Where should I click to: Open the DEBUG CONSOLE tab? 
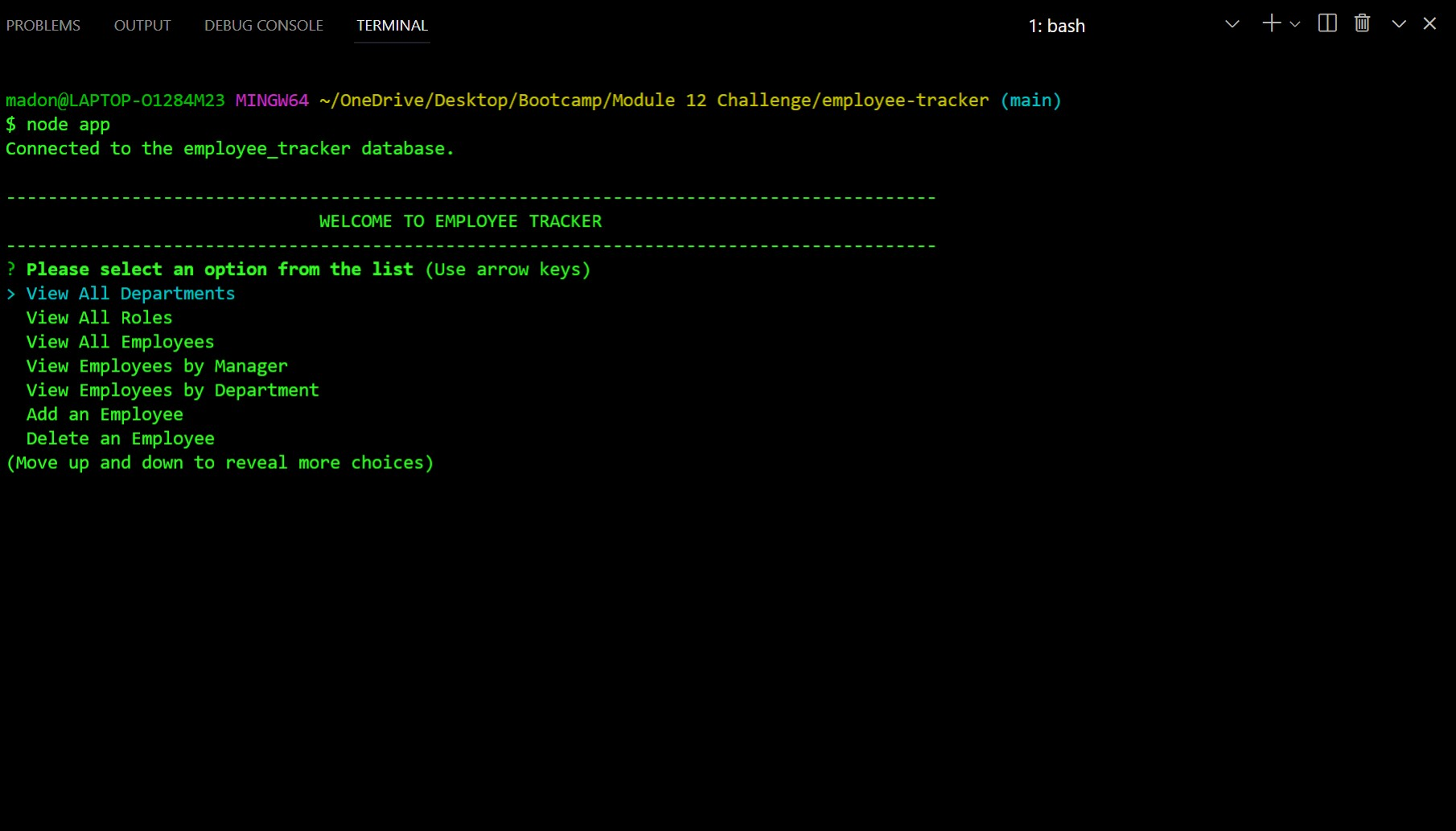pyautogui.click(x=263, y=25)
